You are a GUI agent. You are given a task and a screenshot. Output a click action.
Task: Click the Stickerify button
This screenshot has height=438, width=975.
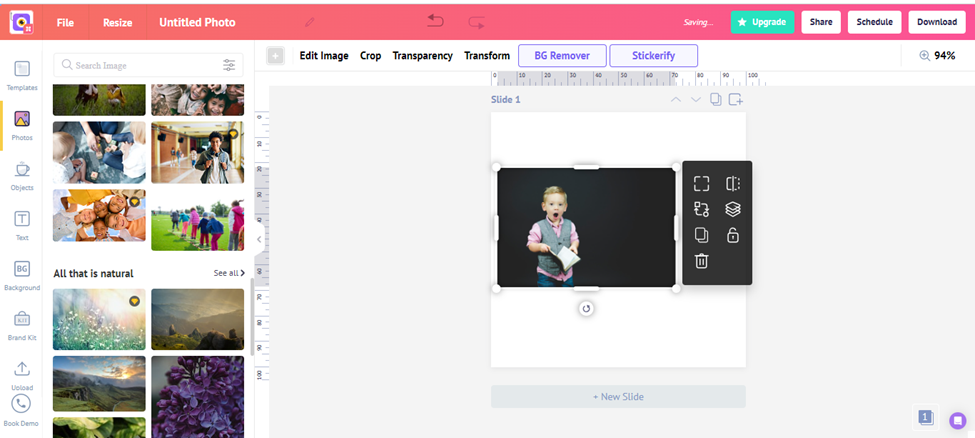click(654, 55)
